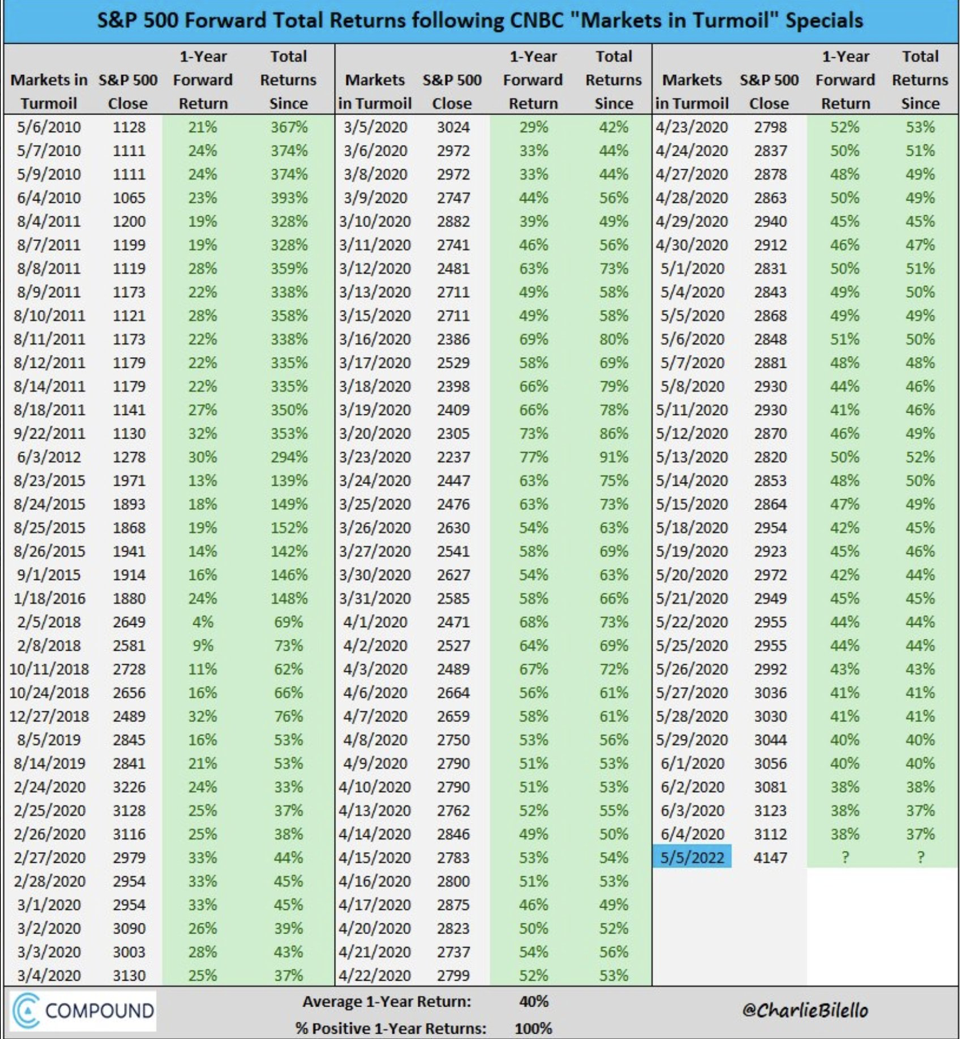Click the 91% total returns value
This screenshot has height=1039, width=960.
(x=613, y=457)
